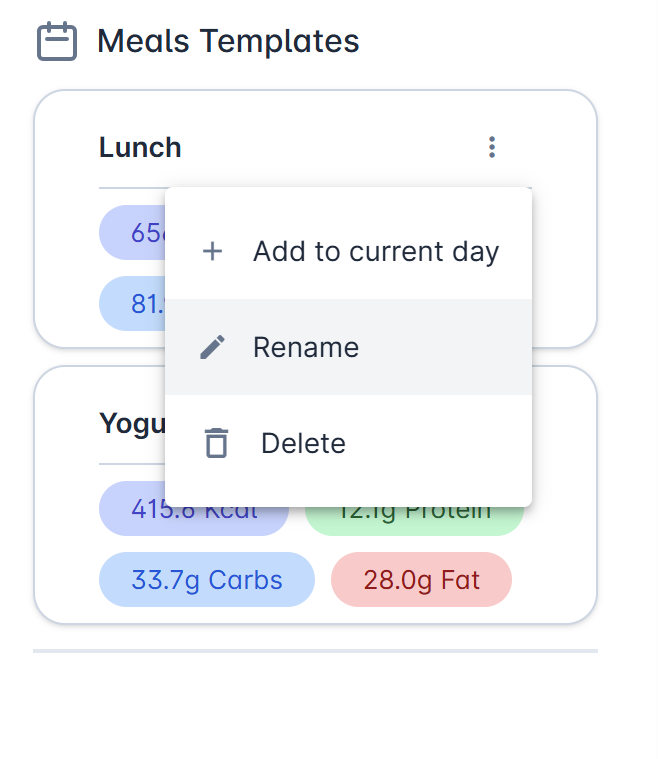Click the plus icon in the menu
Image resolution: width=658 pixels, height=759 pixels.
212,252
